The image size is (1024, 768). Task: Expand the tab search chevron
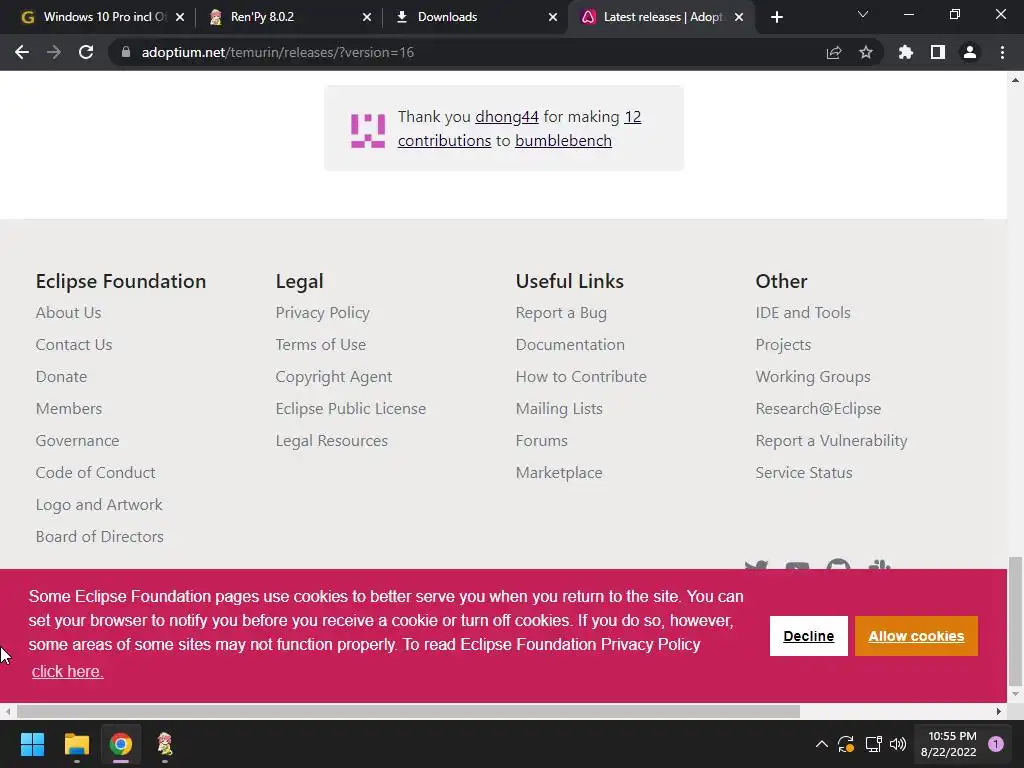(x=863, y=14)
